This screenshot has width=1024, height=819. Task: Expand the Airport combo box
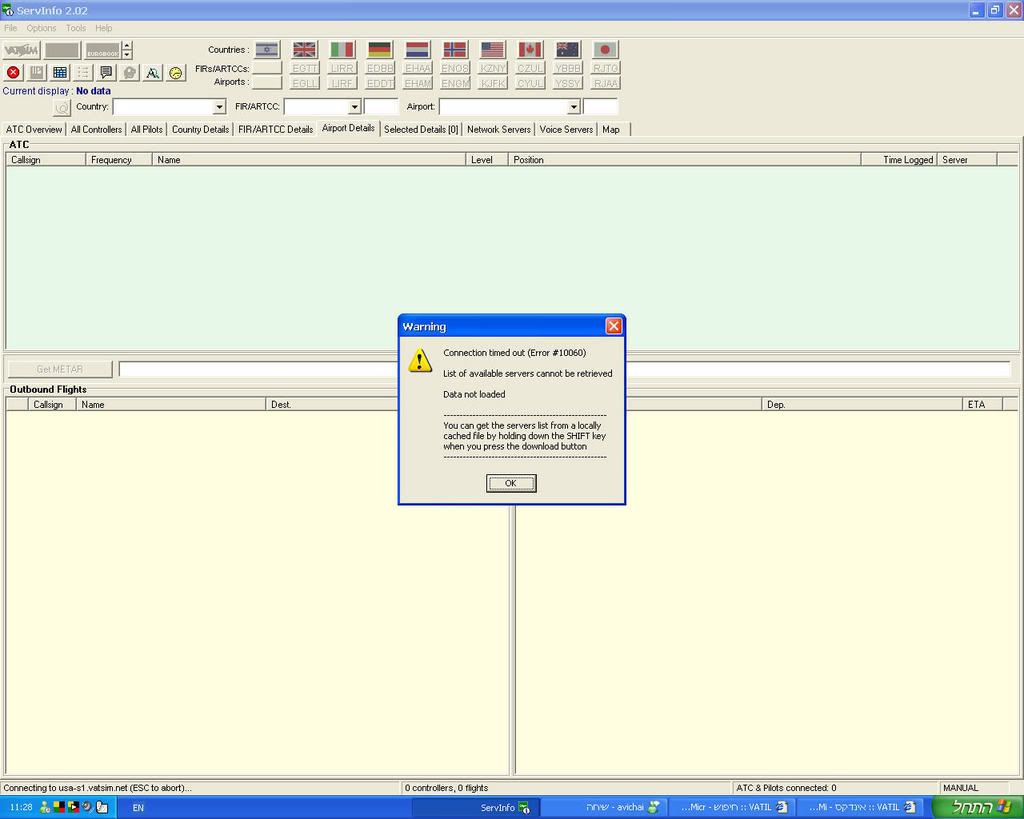(574, 107)
